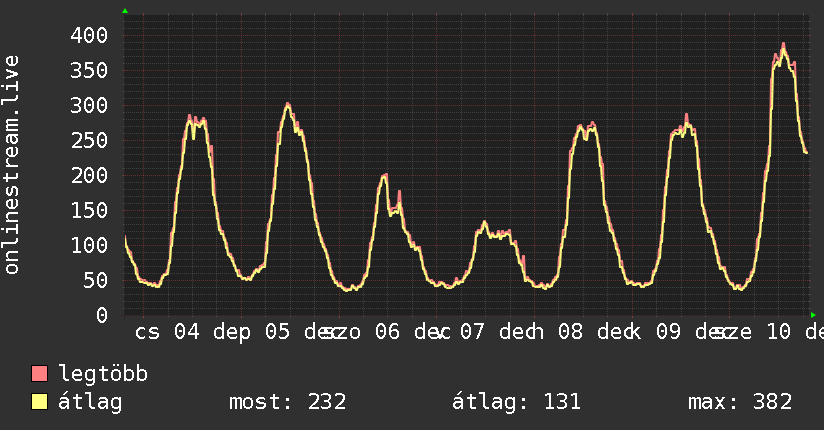Click the y-axis label 50
The image size is (824, 430).
tap(96, 280)
